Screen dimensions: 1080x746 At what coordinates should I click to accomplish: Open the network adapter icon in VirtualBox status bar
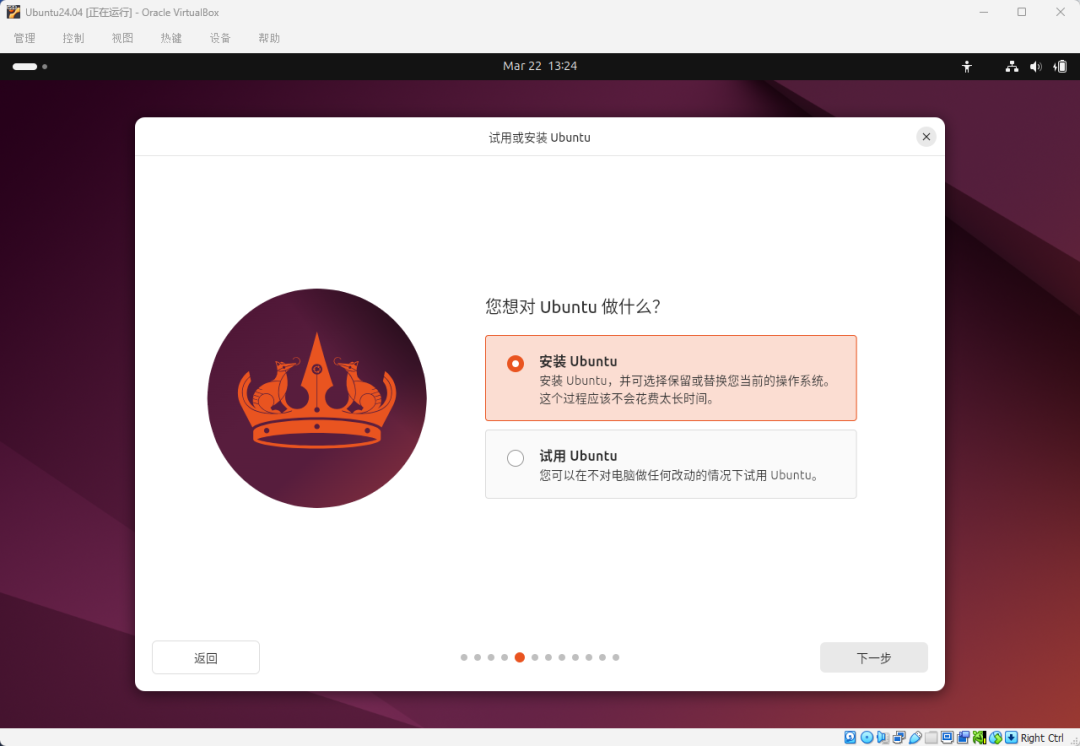pos(897,738)
